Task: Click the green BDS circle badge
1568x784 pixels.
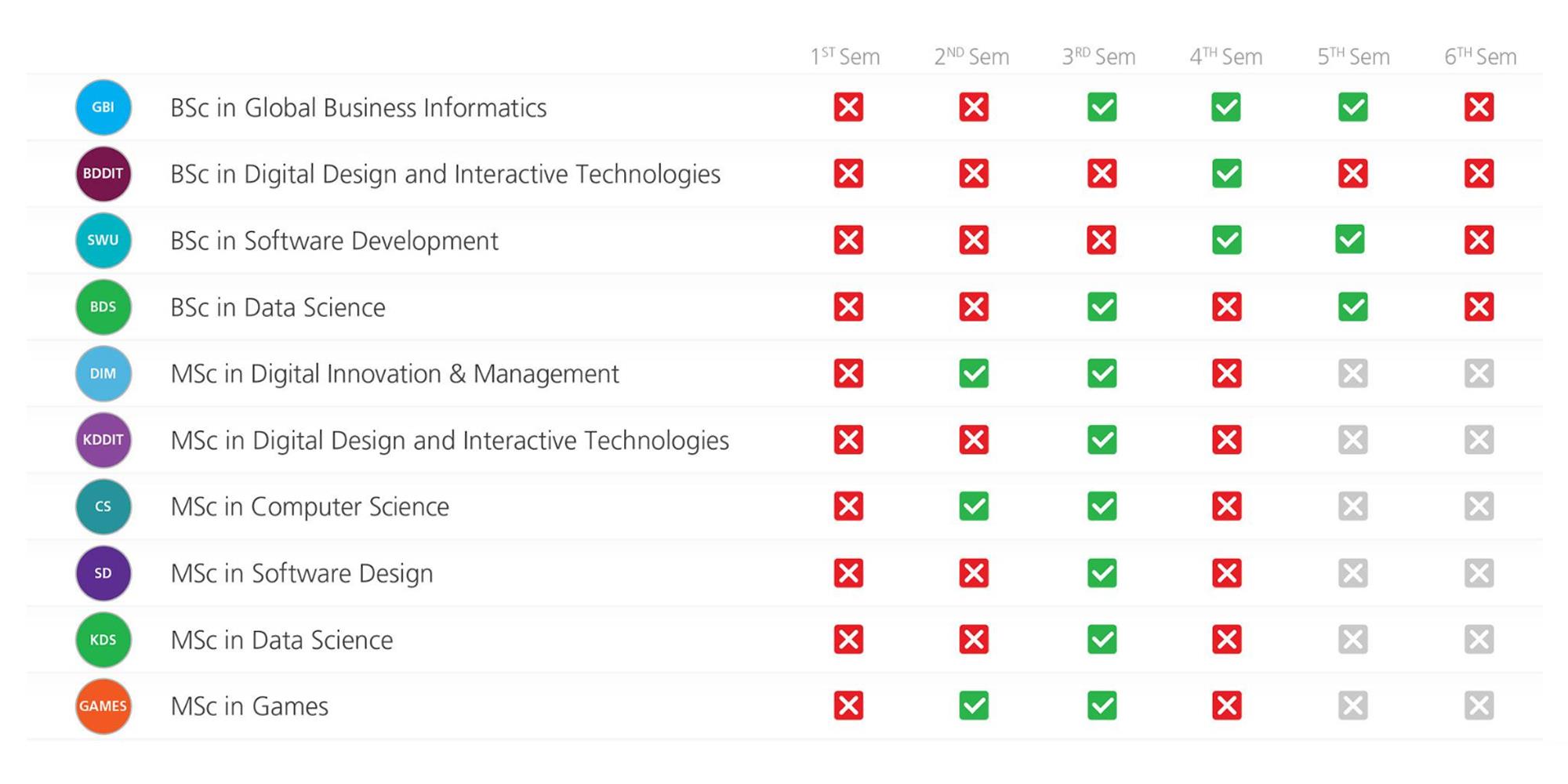Action: 103,307
